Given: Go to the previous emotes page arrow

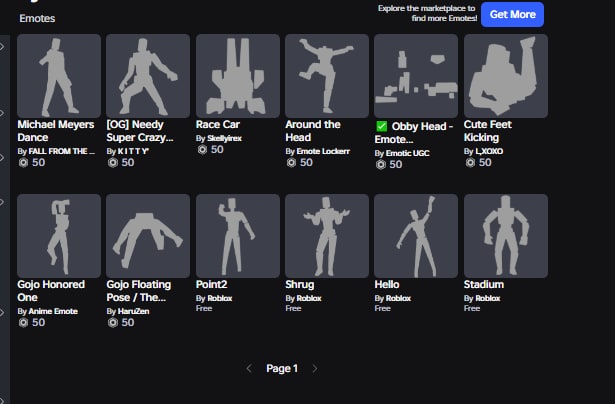Looking at the screenshot, I should coord(249,368).
